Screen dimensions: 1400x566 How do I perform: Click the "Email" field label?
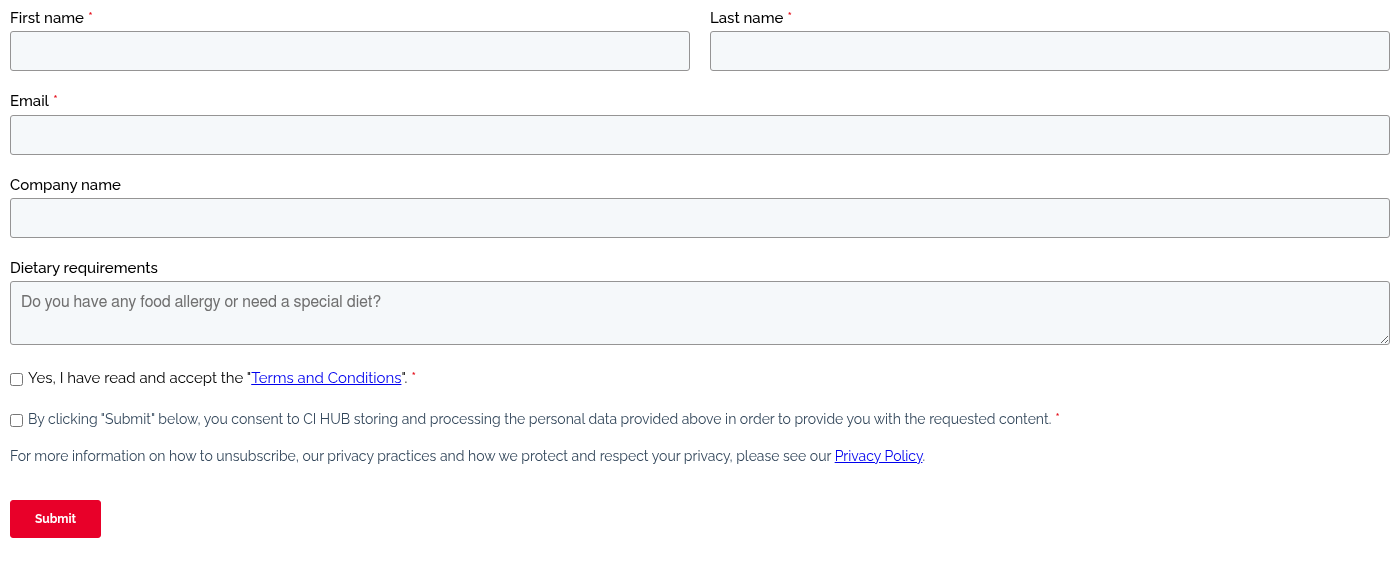click(29, 101)
